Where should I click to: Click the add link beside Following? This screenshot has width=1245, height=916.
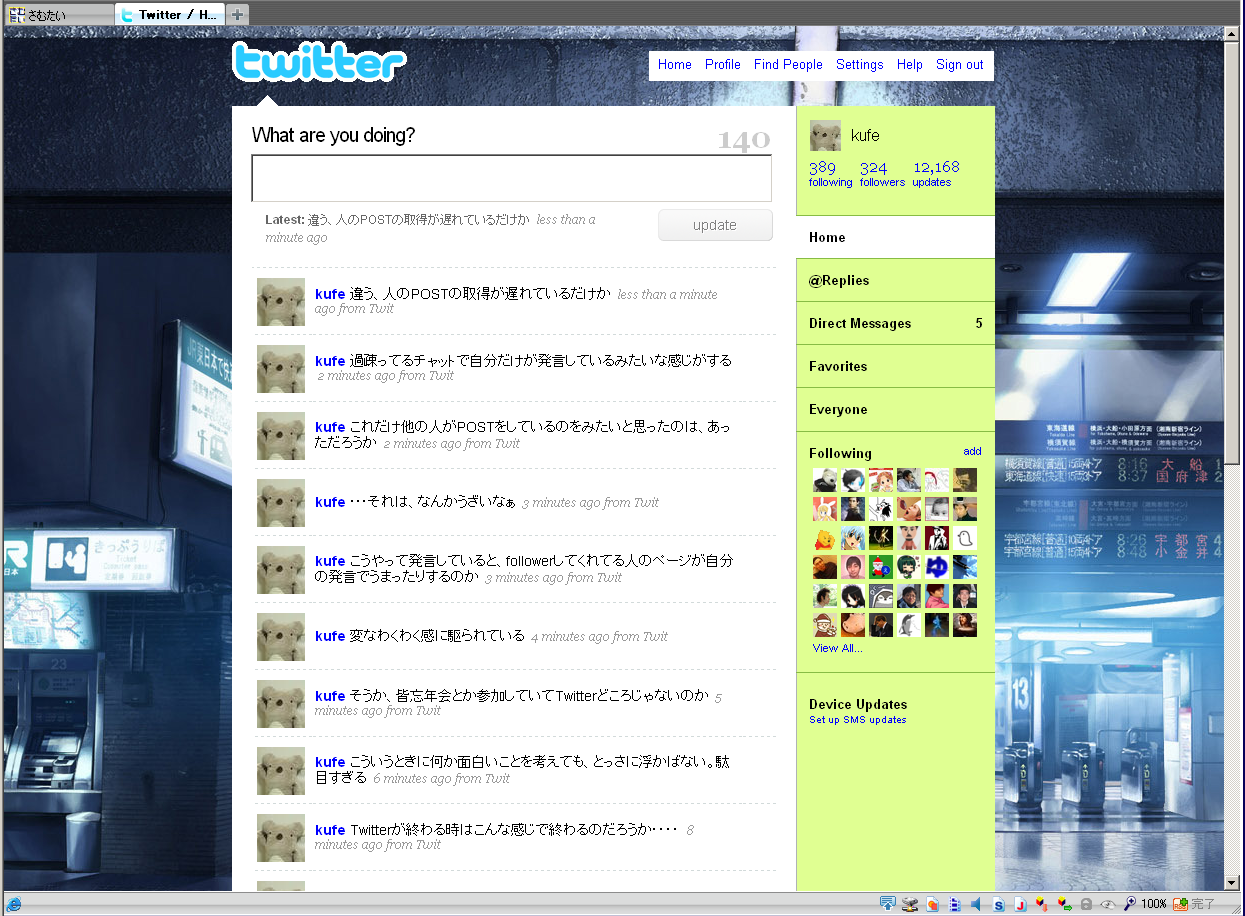[x=972, y=451]
